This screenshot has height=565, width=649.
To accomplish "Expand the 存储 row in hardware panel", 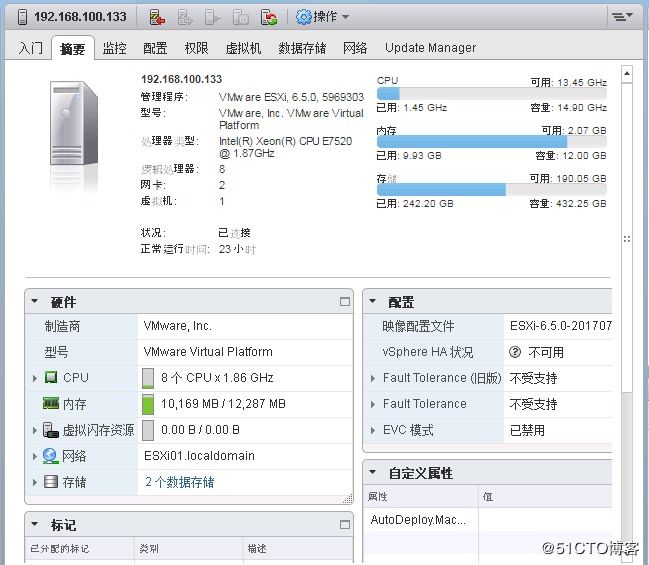I will [35, 482].
